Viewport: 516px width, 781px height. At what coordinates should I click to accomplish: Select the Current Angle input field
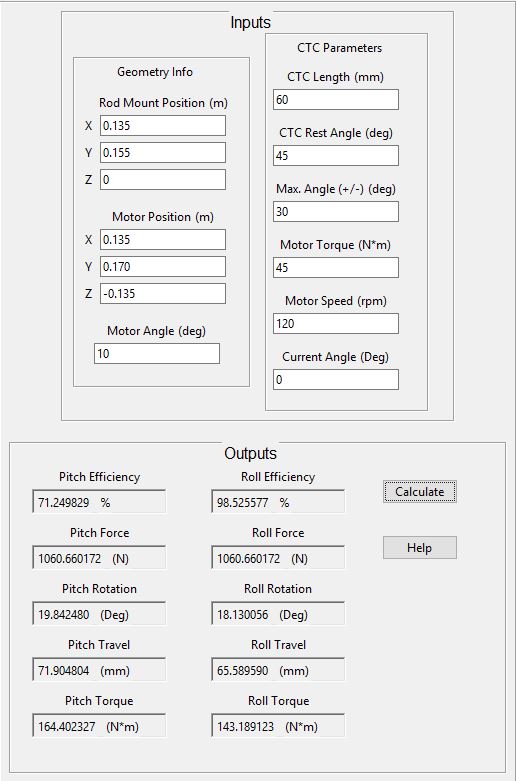[336, 380]
